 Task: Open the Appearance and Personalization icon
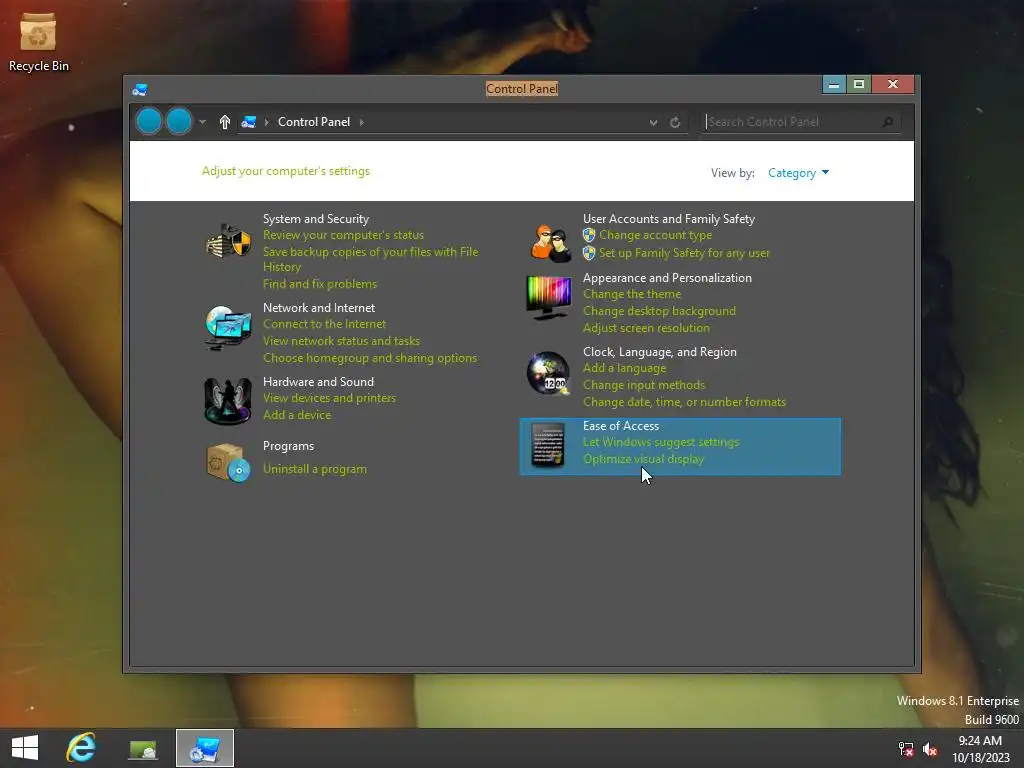click(549, 298)
